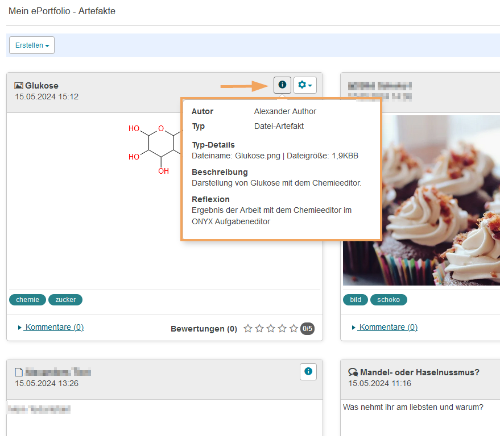Screen dimensions: 500x436
Task: Click the info icon on the Glukose card
Action: tap(282, 85)
